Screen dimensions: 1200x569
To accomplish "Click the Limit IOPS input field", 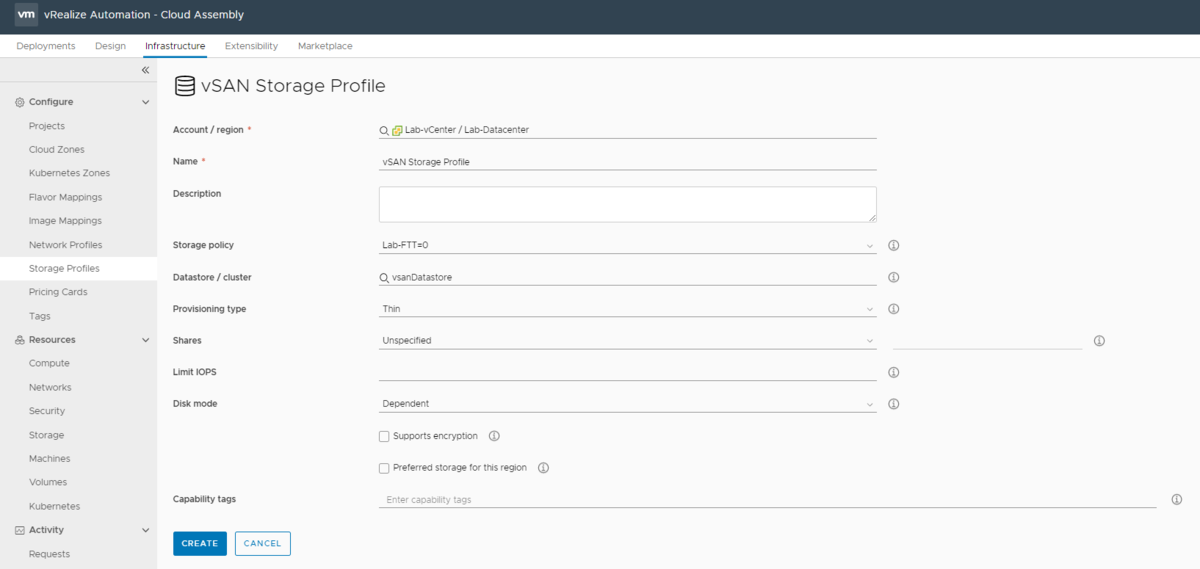I will coord(627,372).
